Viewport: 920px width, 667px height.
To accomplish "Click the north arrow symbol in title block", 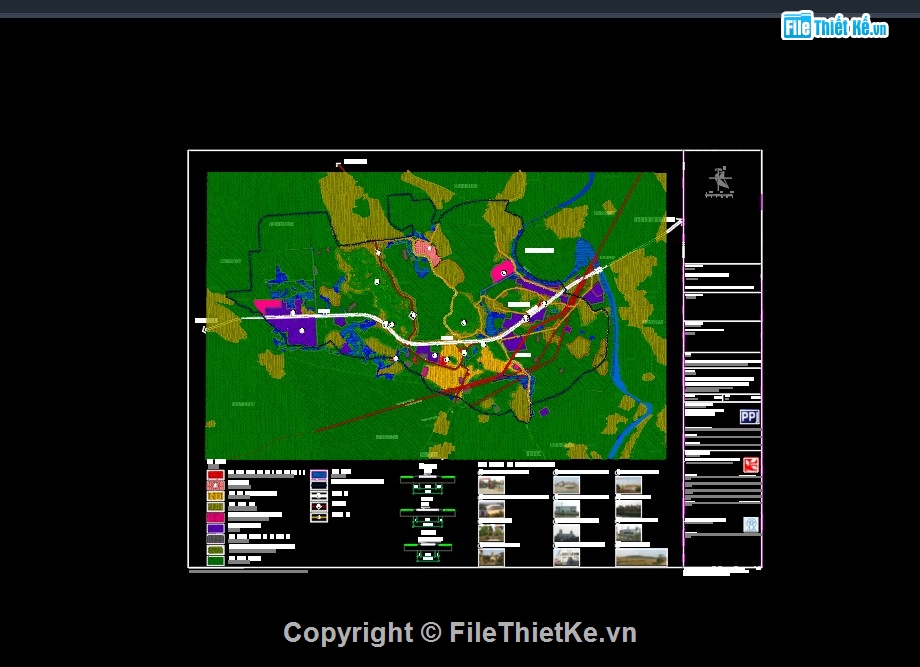I will [x=719, y=182].
